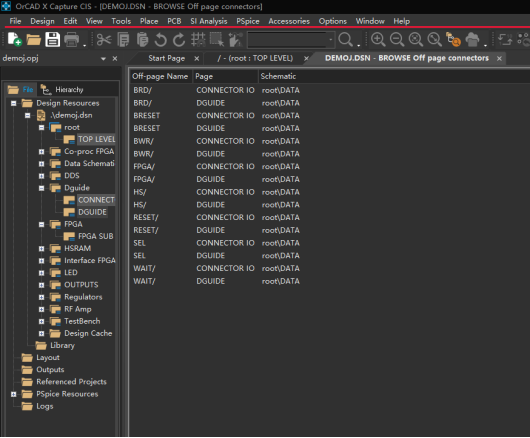Sort by the Page column header
The height and width of the screenshot is (438, 530).
click(x=225, y=76)
